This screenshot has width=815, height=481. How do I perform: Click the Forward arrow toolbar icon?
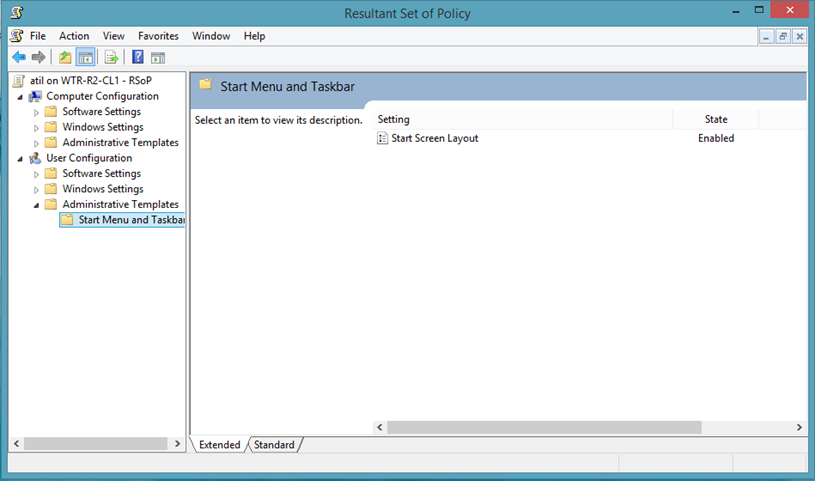[x=38, y=57]
